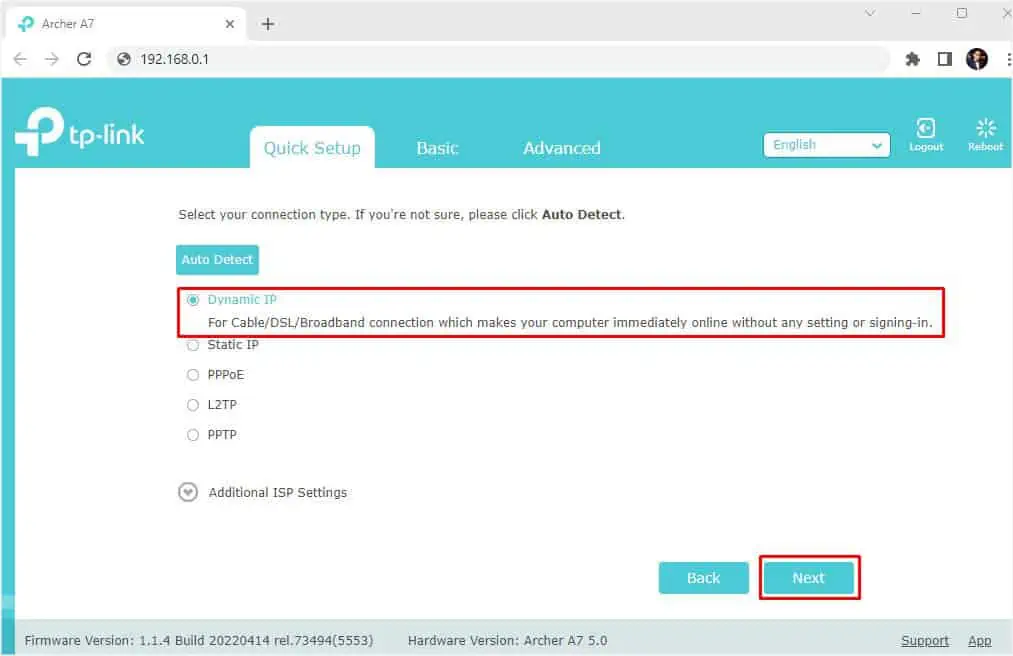Open the browser side panel icon
1013x656 pixels.
(943, 59)
